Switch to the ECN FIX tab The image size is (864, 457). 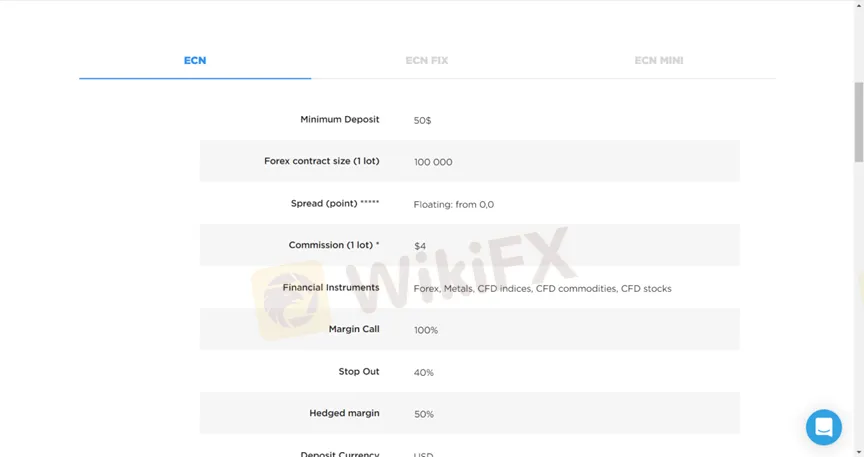click(427, 61)
